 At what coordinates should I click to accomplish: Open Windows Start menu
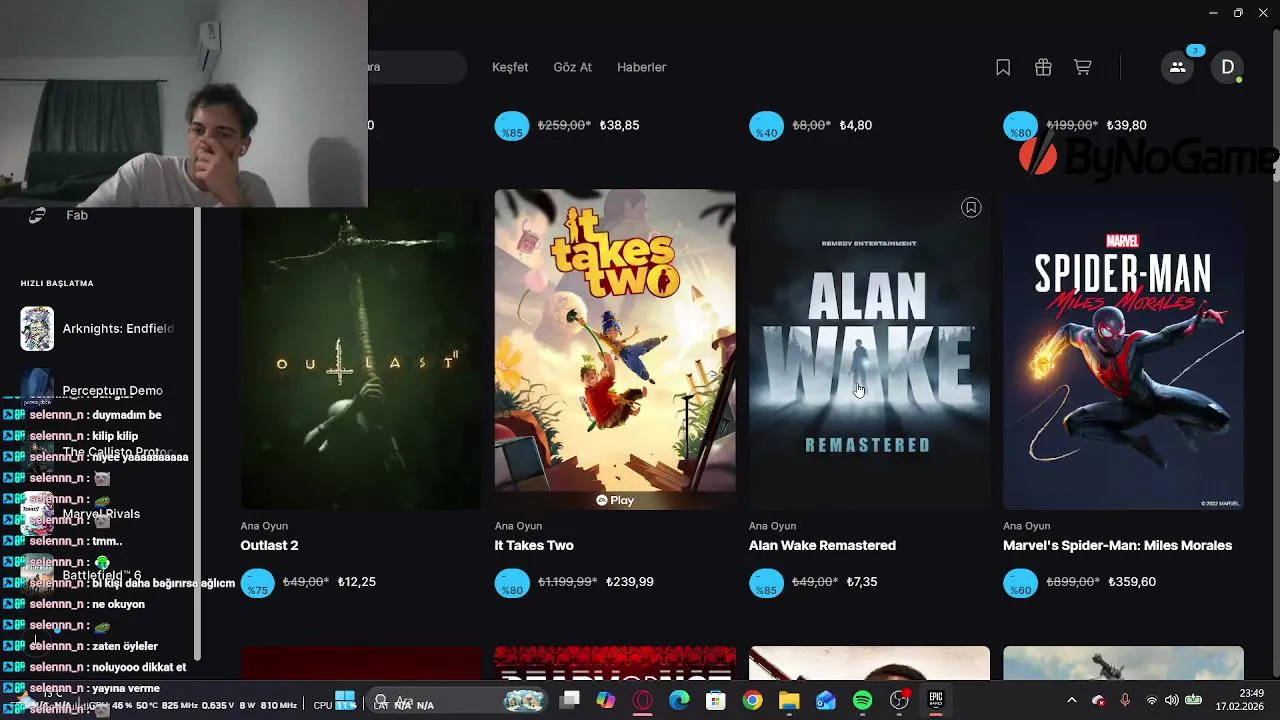coord(345,701)
